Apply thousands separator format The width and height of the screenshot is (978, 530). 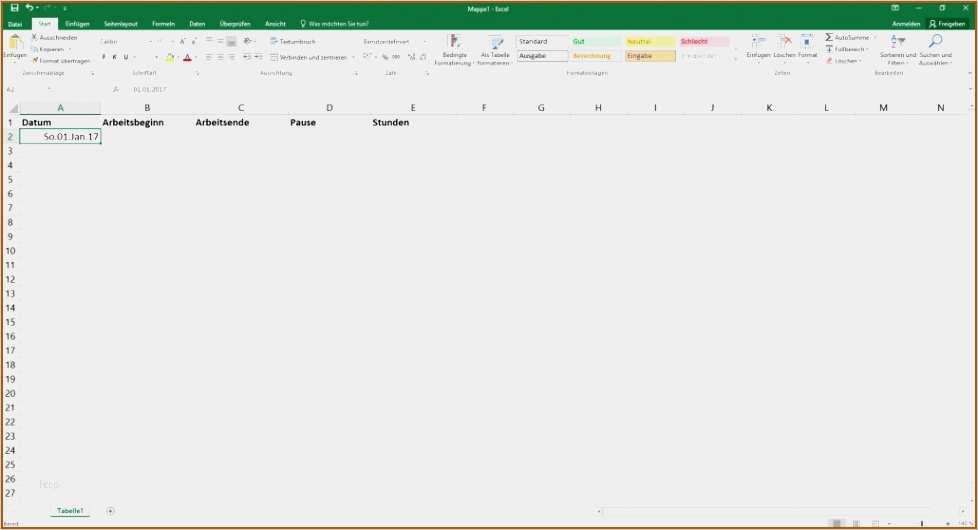pos(396,57)
